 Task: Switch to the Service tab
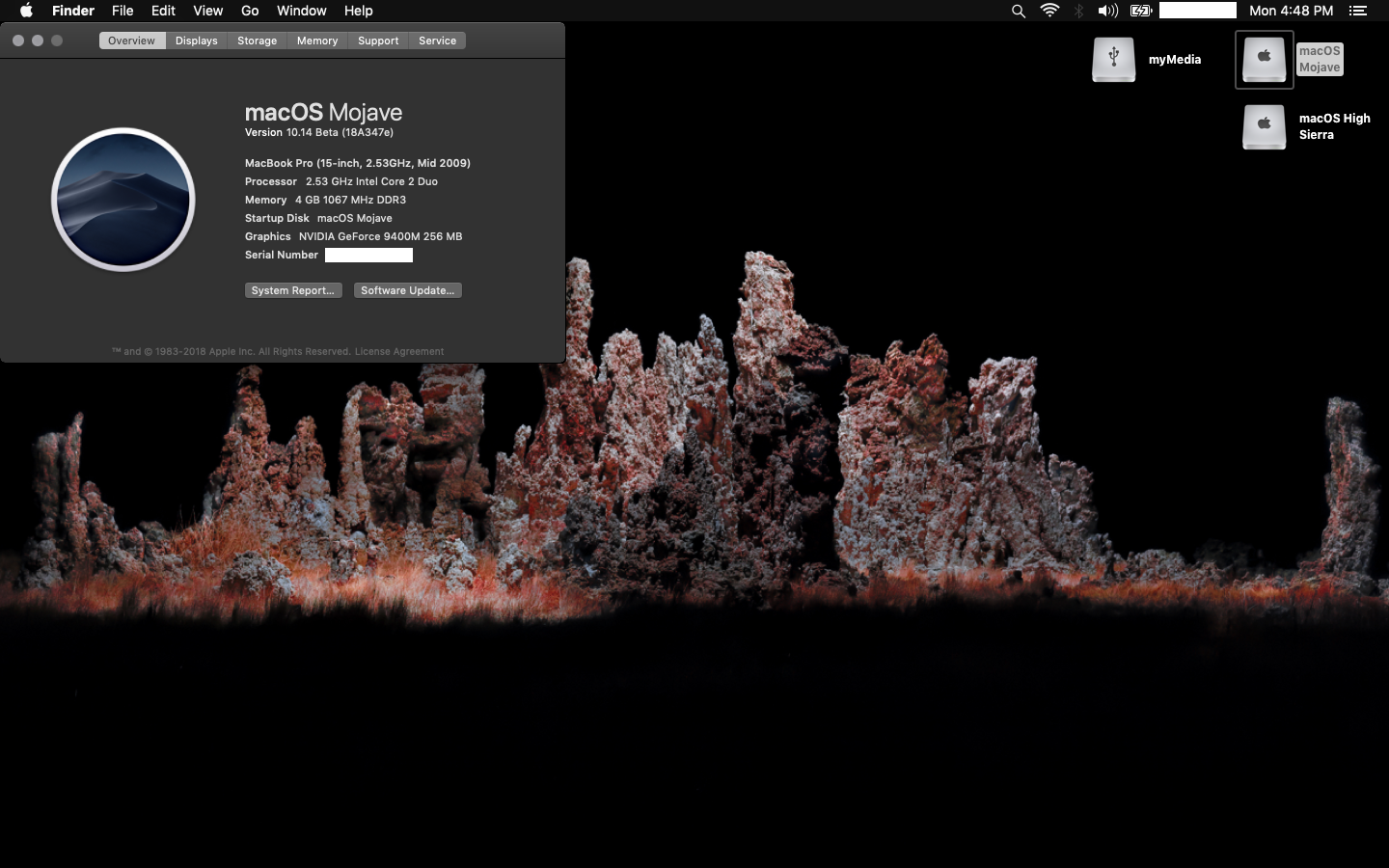tap(437, 41)
